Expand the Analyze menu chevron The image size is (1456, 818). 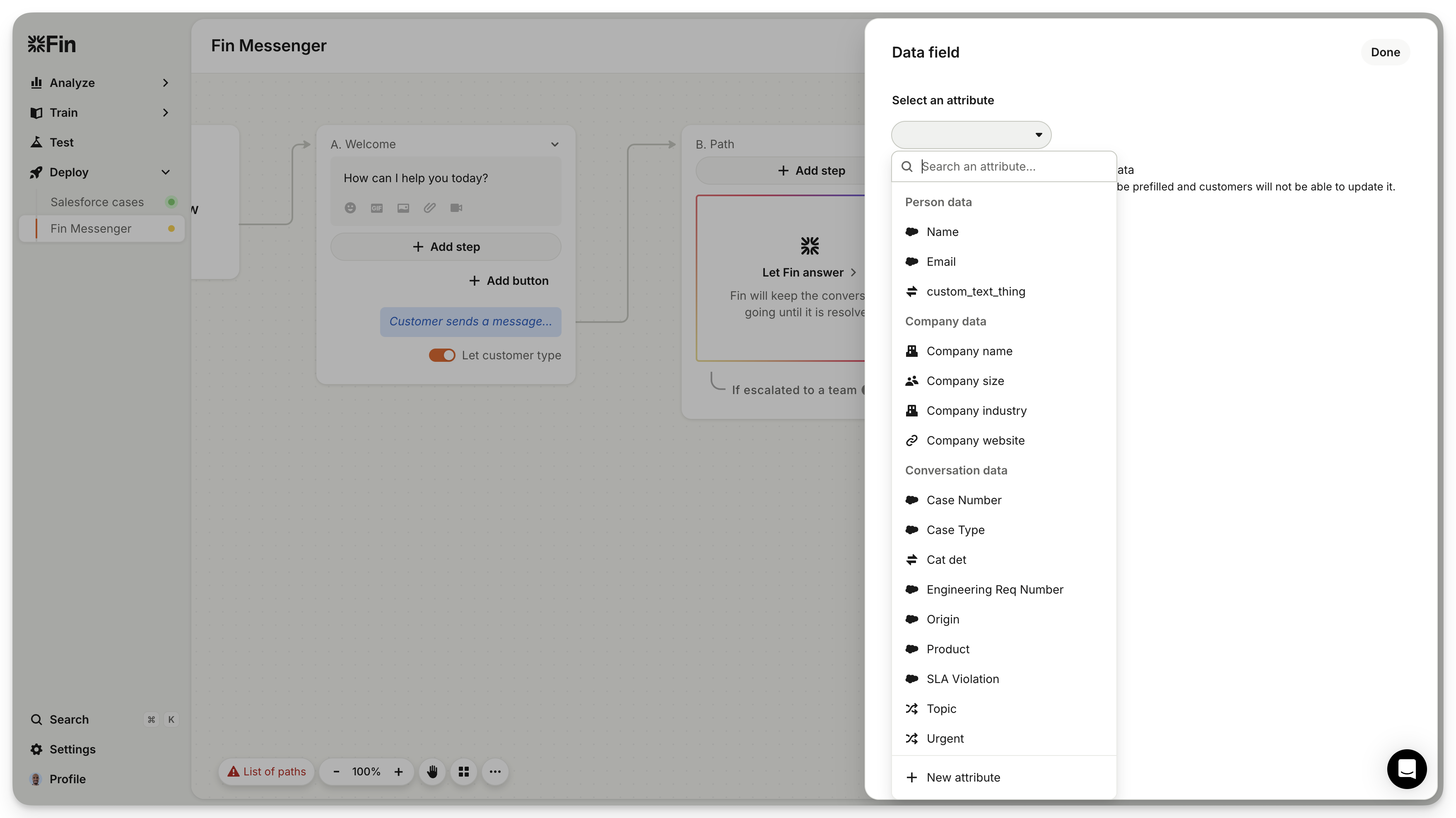(x=166, y=83)
